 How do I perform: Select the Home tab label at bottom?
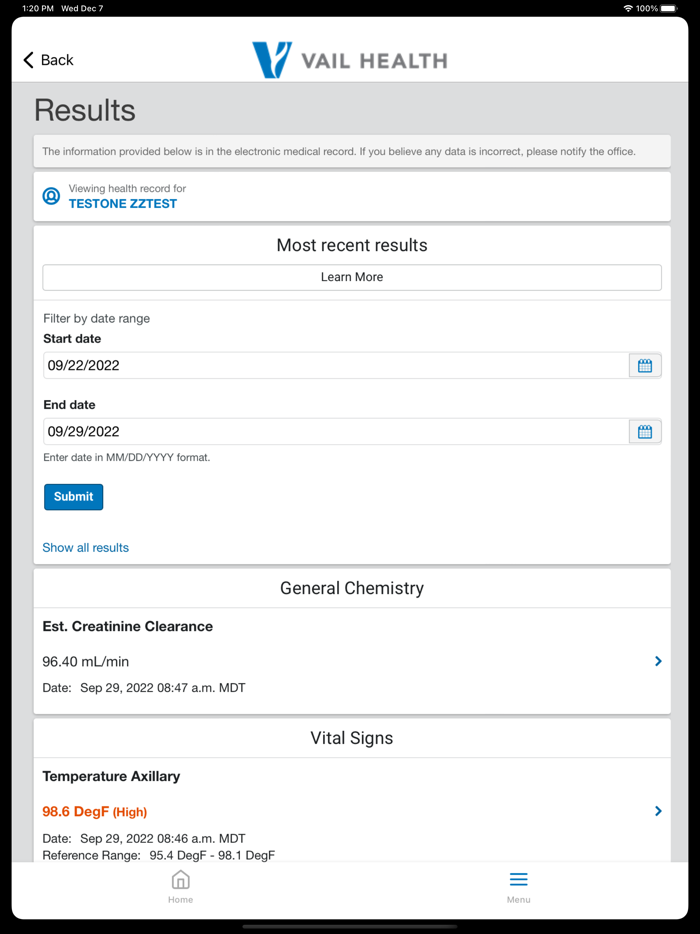coord(180,899)
